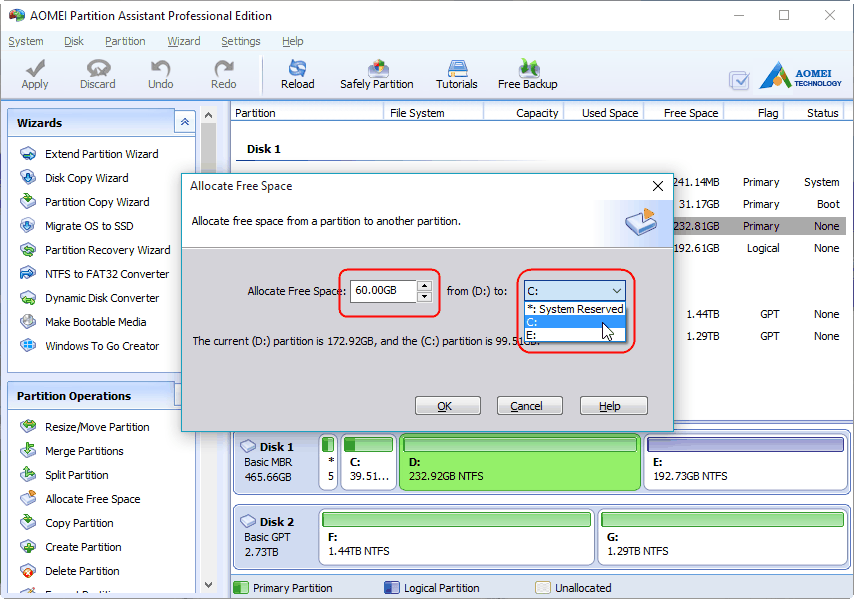Screen dimensions: 854x599
Task: Select the Undo icon
Action: 160,73
